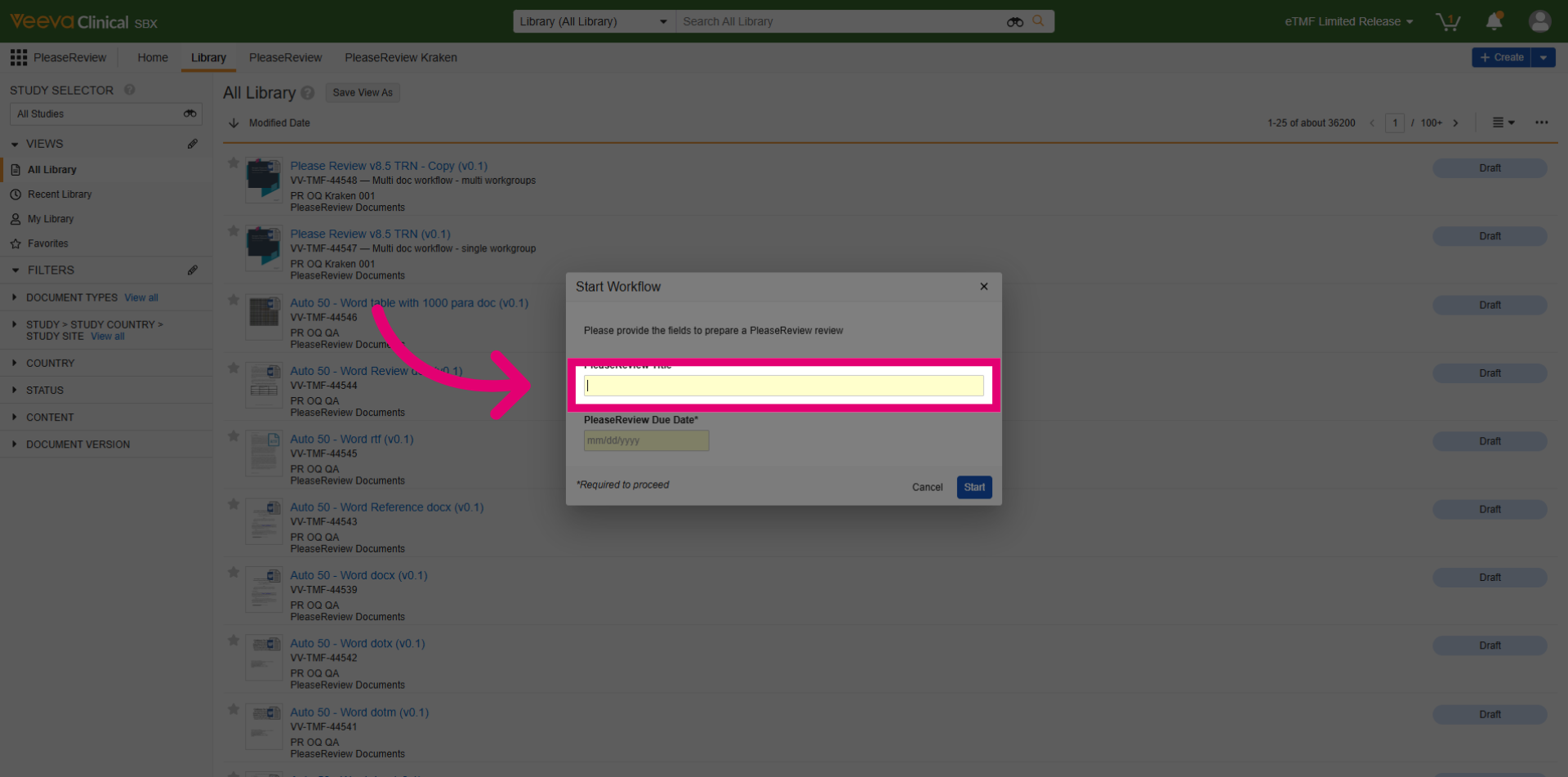Toggle sort direction arrow by Modified Date
The height and width of the screenshot is (777, 1568).
click(234, 123)
